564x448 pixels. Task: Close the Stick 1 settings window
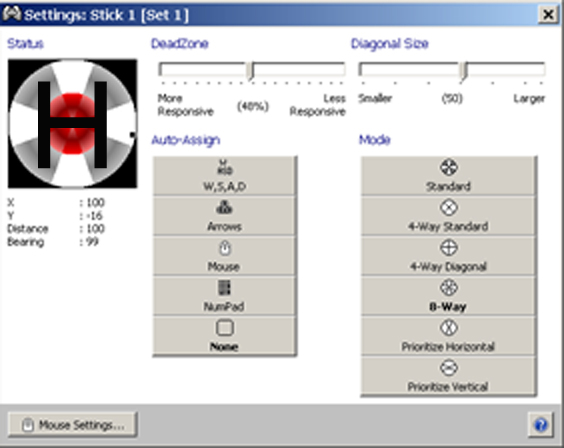[x=548, y=15]
